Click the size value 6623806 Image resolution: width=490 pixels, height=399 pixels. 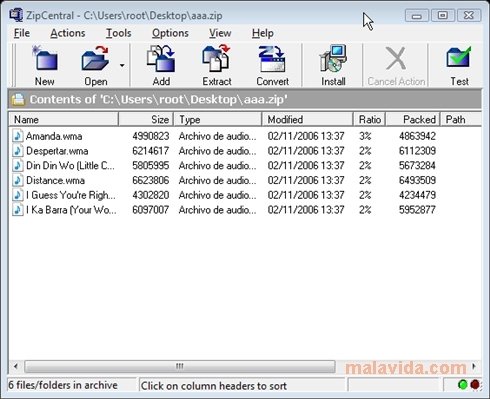pyautogui.click(x=151, y=180)
